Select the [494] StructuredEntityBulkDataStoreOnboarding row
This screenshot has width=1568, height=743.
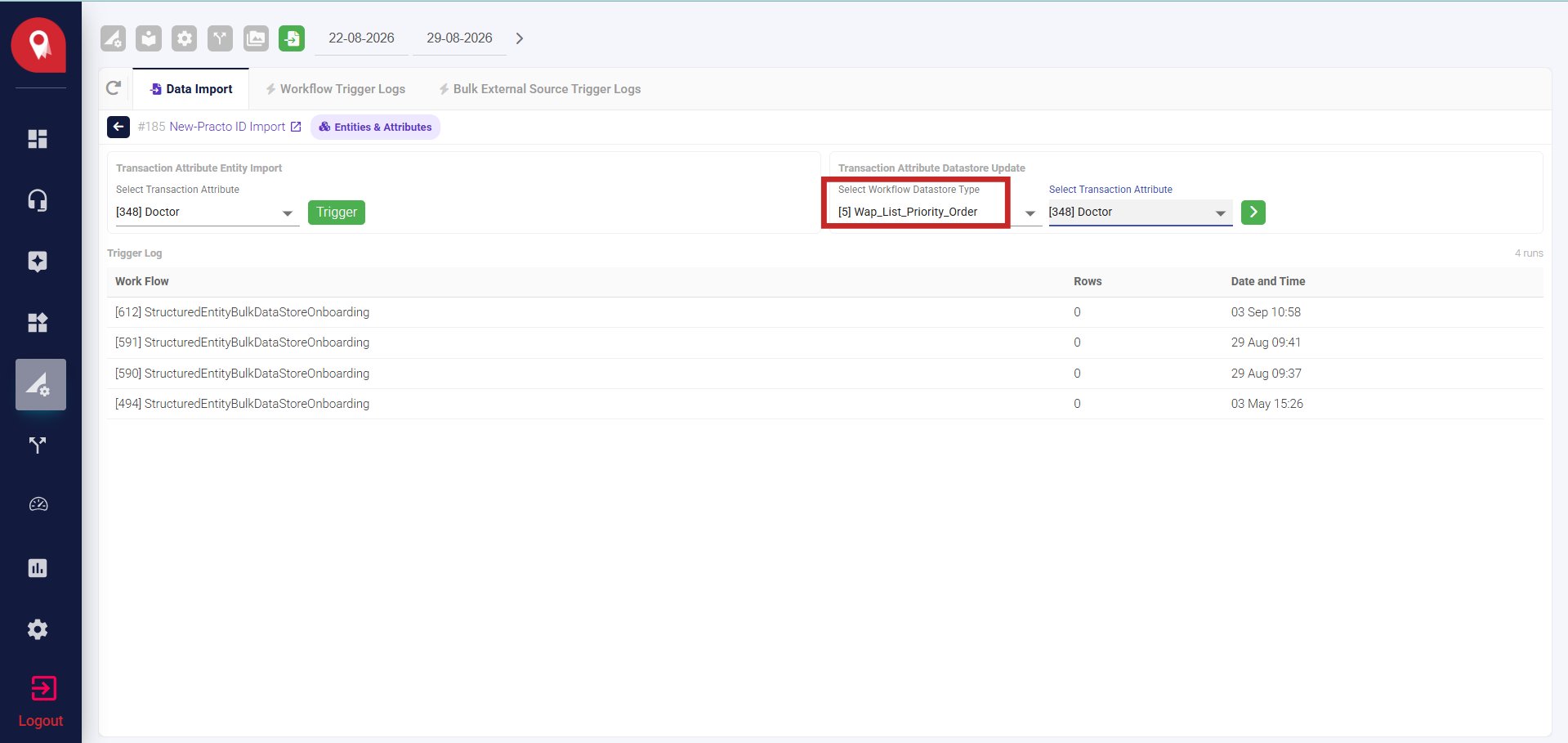click(825, 404)
